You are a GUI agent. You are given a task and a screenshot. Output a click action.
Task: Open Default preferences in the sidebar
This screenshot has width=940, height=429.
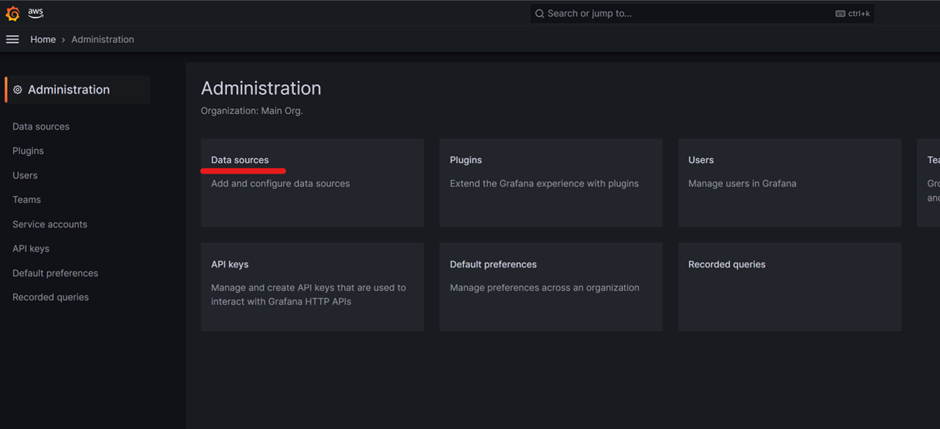55,273
